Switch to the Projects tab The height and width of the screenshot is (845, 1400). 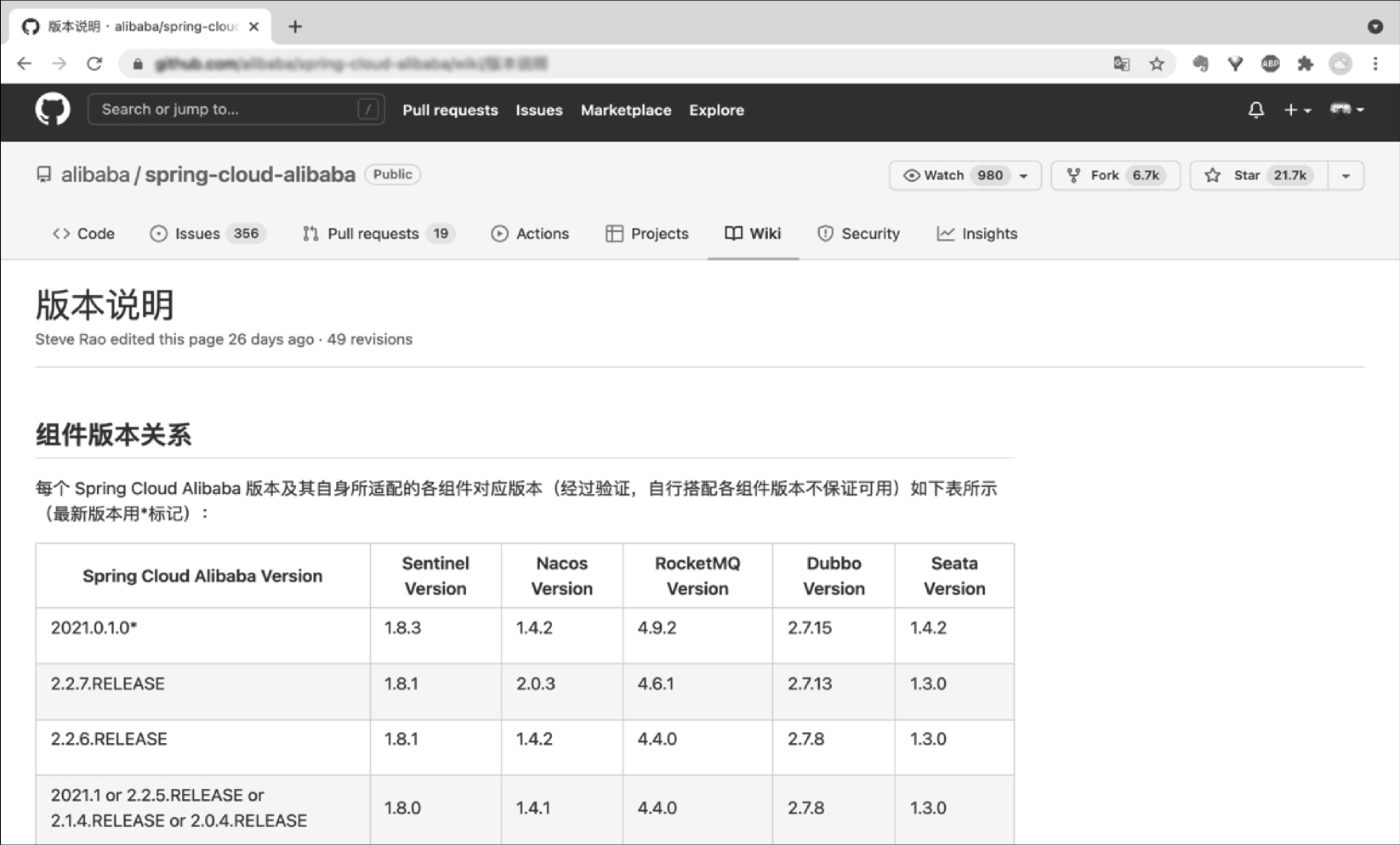click(647, 234)
